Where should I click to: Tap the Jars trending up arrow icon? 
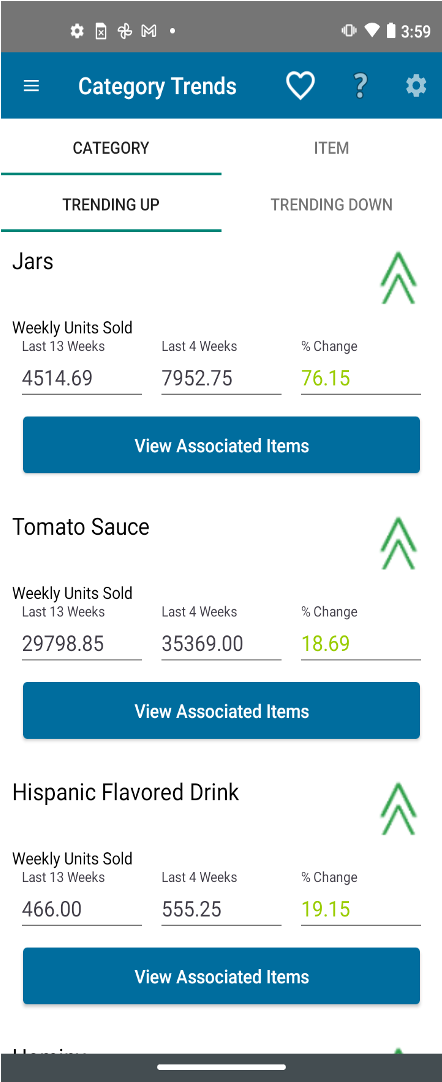tap(399, 278)
